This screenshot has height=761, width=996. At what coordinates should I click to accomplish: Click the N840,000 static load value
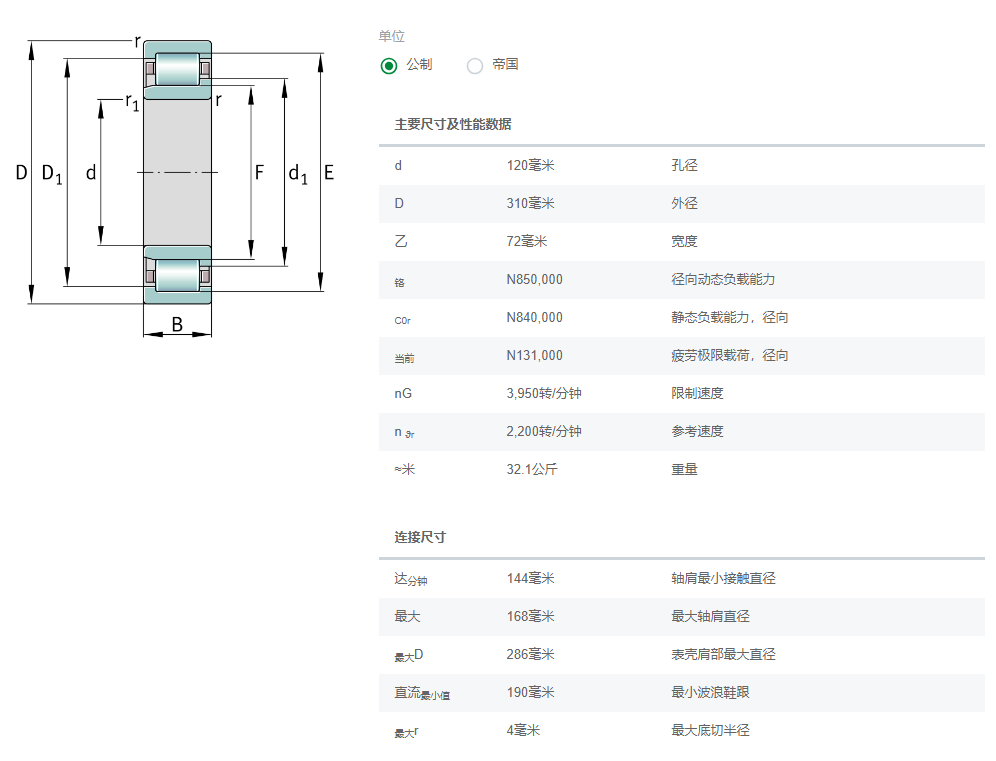534,317
